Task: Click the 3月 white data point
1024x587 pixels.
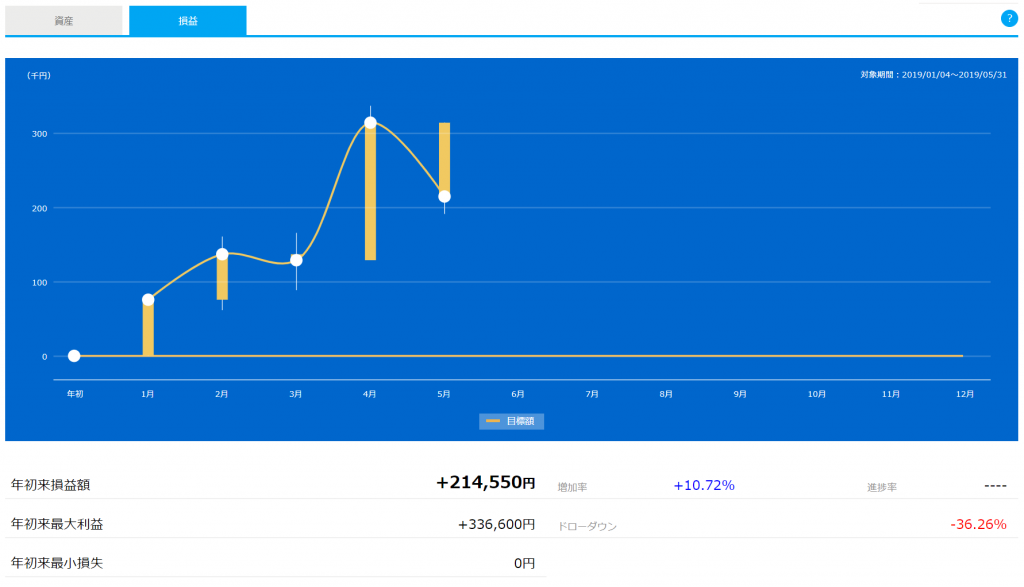Action: (x=296, y=260)
